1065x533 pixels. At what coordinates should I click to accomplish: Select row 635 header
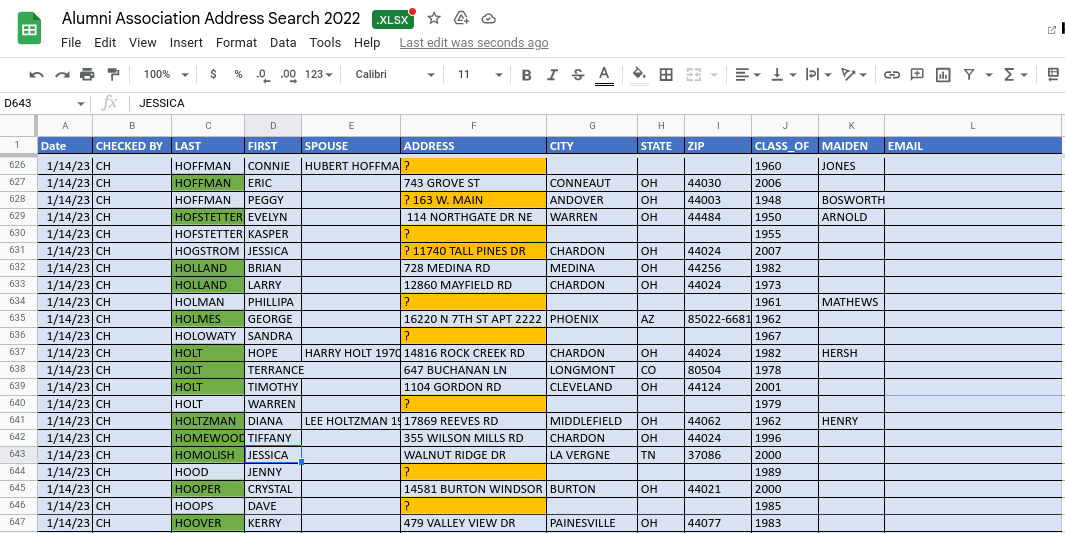coord(18,318)
